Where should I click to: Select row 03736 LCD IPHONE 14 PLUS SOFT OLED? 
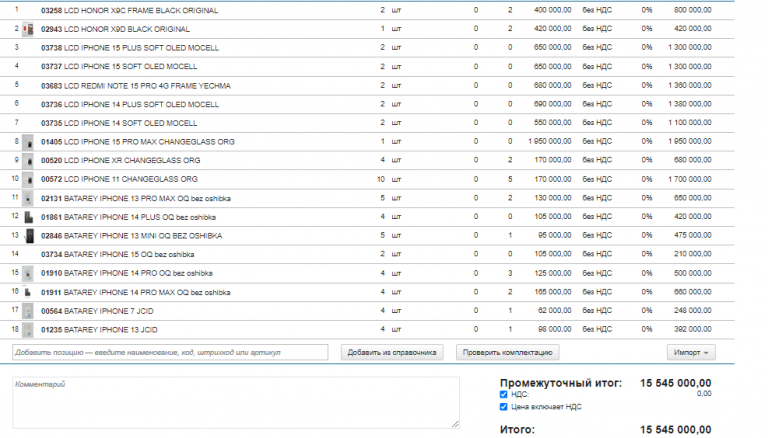(x=367, y=104)
